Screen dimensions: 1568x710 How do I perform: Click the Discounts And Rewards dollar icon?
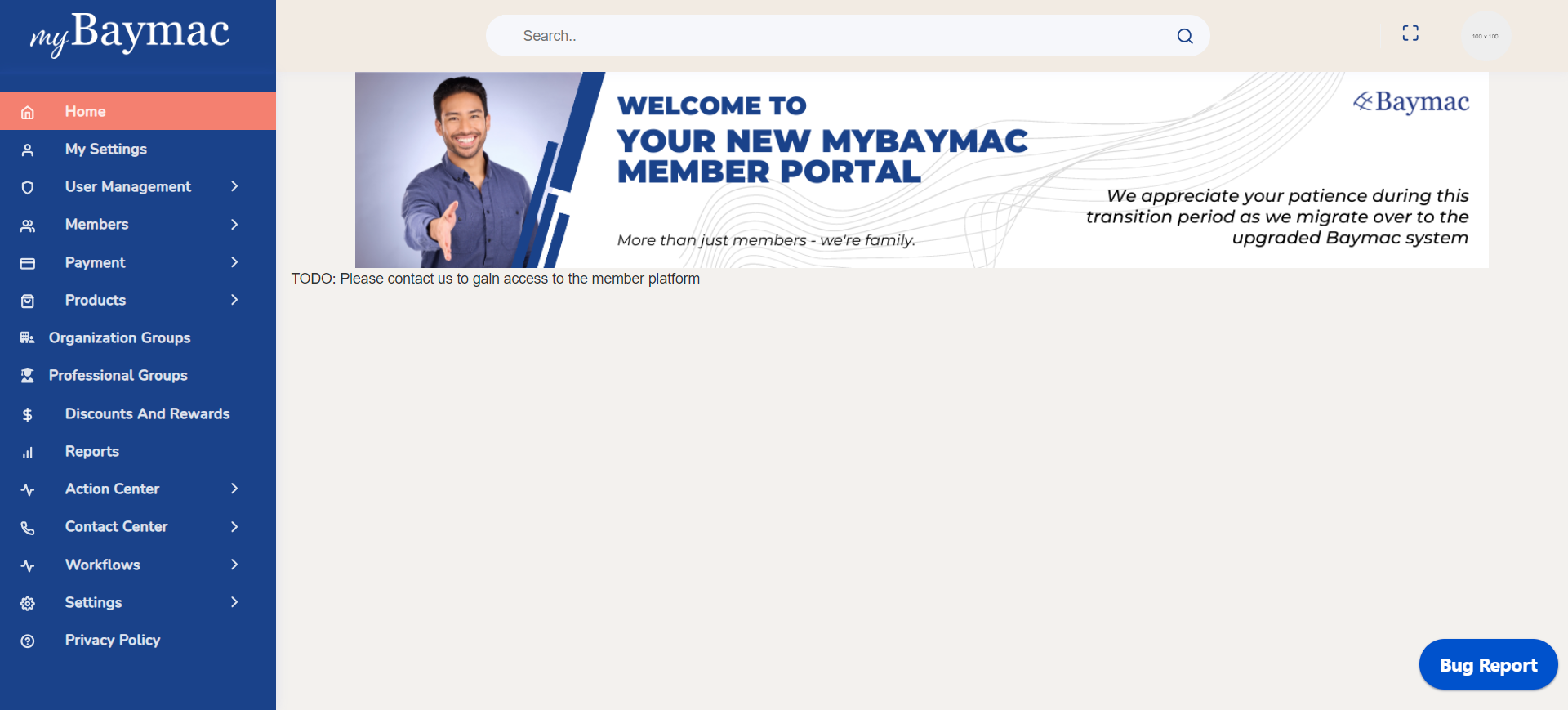(28, 414)
